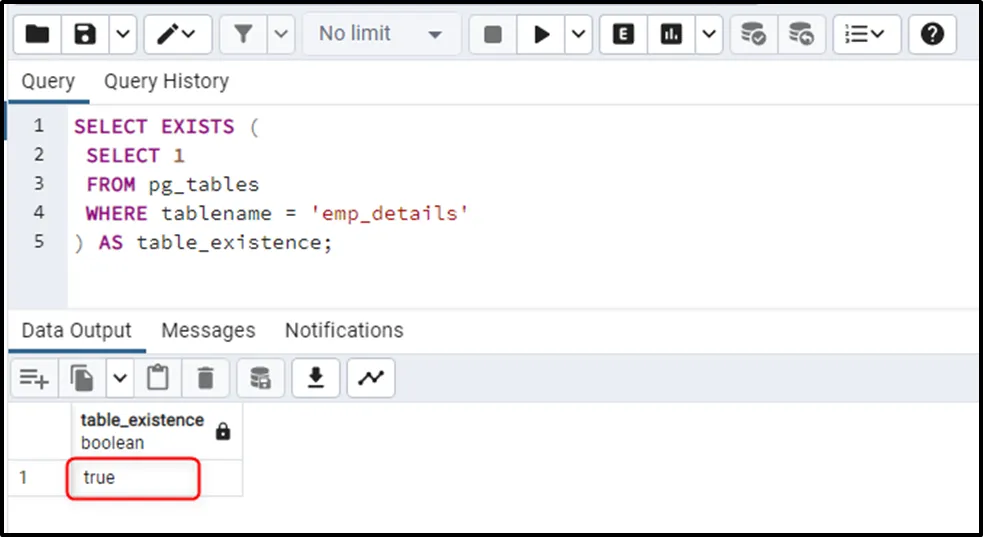The image size is (983, 537).
Task: Save the query file
Action: 86,34
